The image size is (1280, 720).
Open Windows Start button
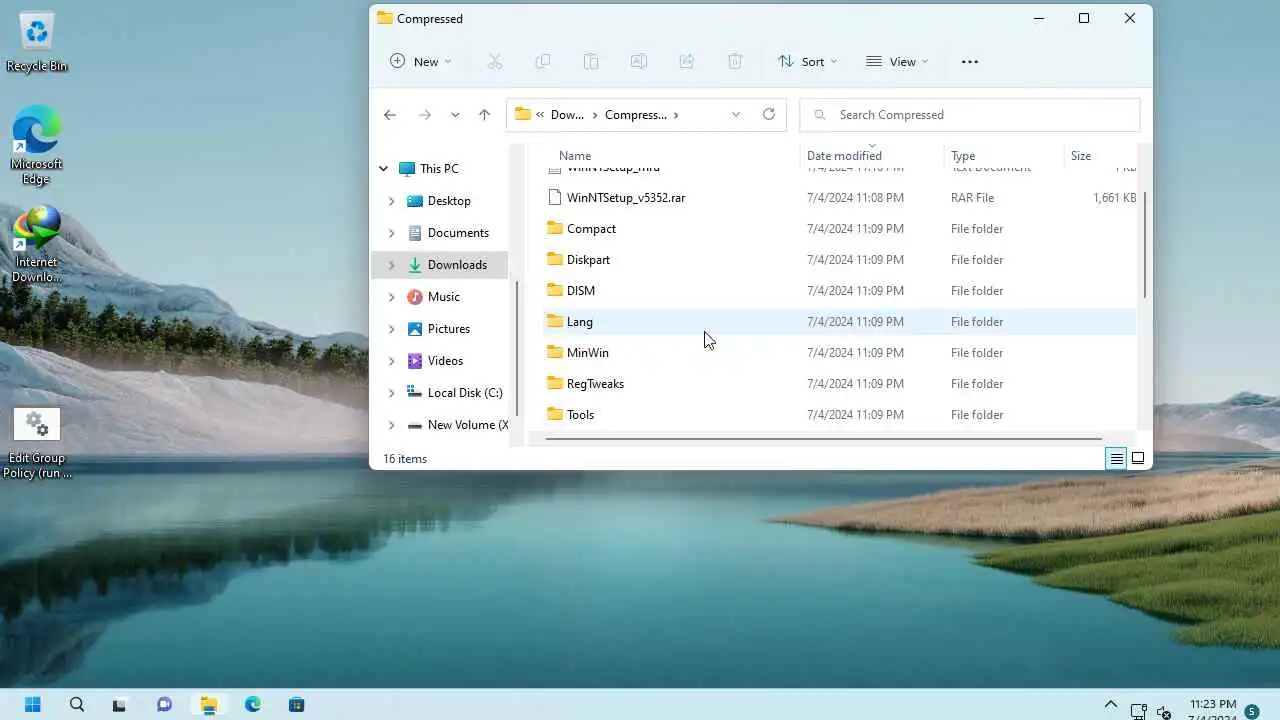[x=33, y=704]
